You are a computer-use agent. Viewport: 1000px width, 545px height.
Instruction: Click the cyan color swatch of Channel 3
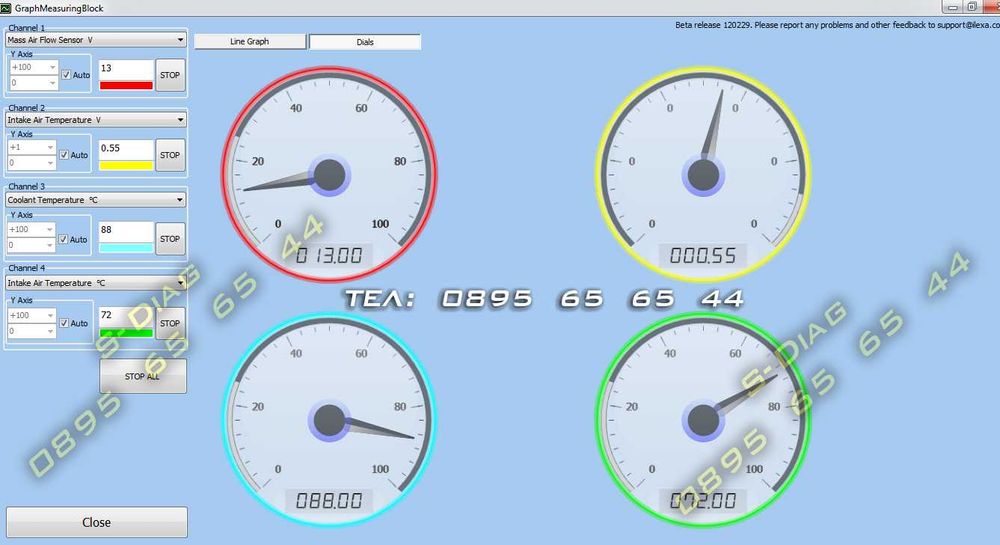coord(126,248)
